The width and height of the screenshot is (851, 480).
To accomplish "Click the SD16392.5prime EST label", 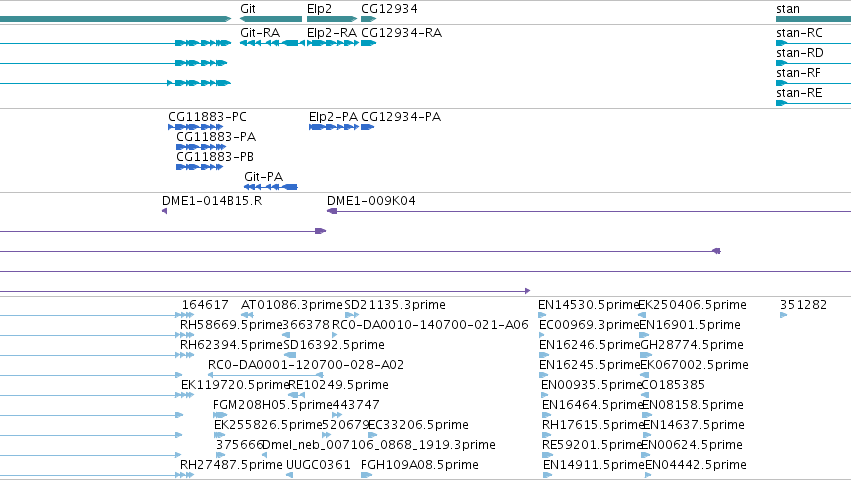I will pos(333,345).
